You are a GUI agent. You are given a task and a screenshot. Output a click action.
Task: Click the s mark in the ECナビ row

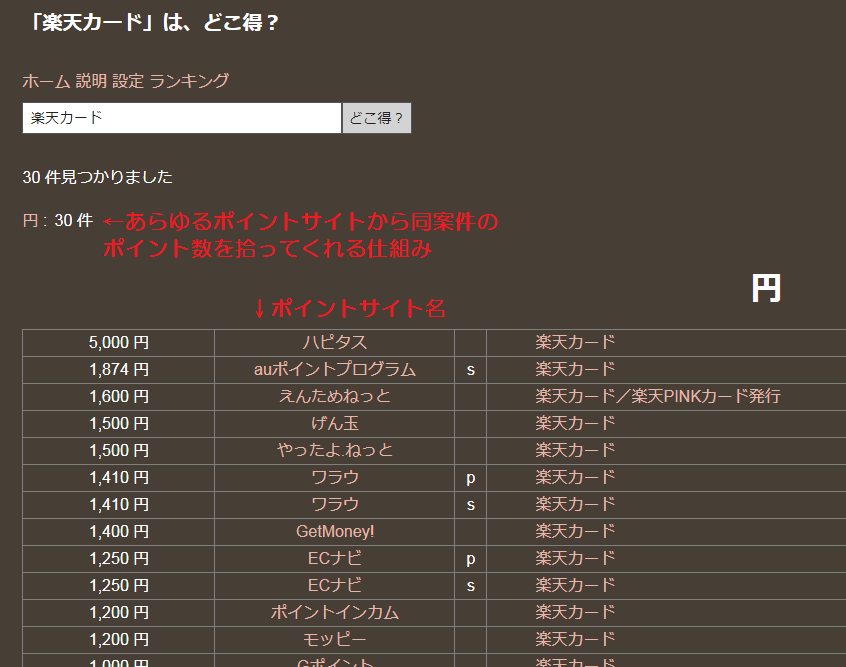click(470, 586)
